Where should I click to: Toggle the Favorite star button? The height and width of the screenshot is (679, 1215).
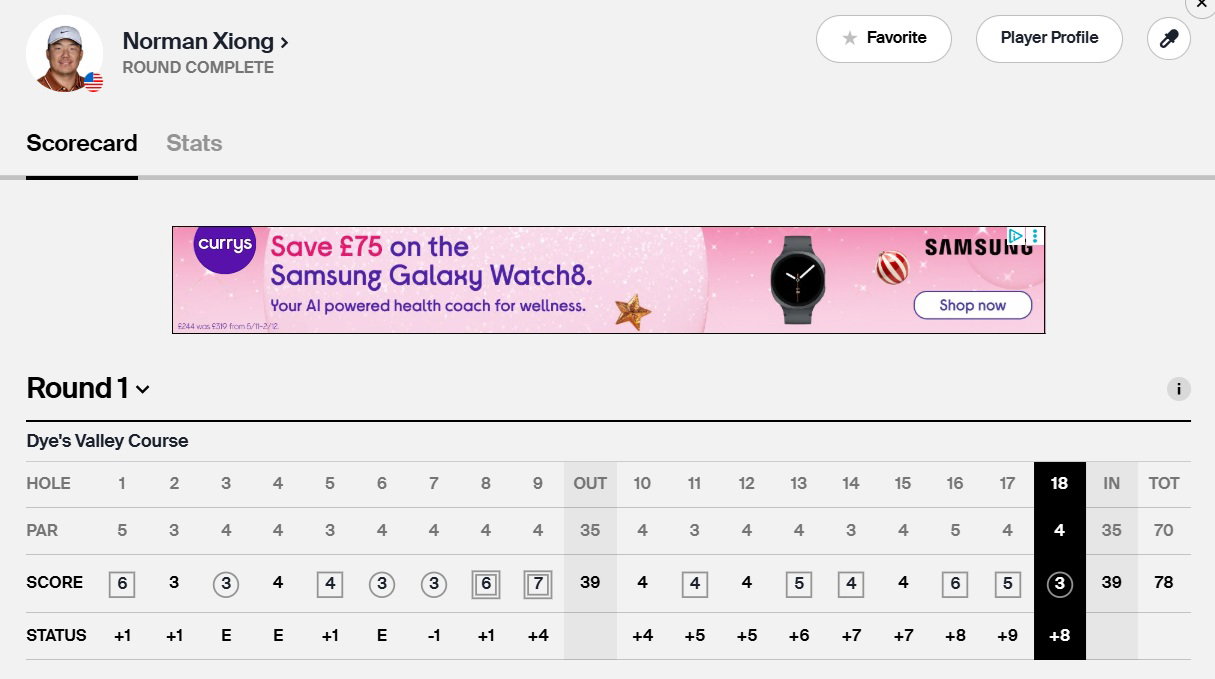coord(883,38)
